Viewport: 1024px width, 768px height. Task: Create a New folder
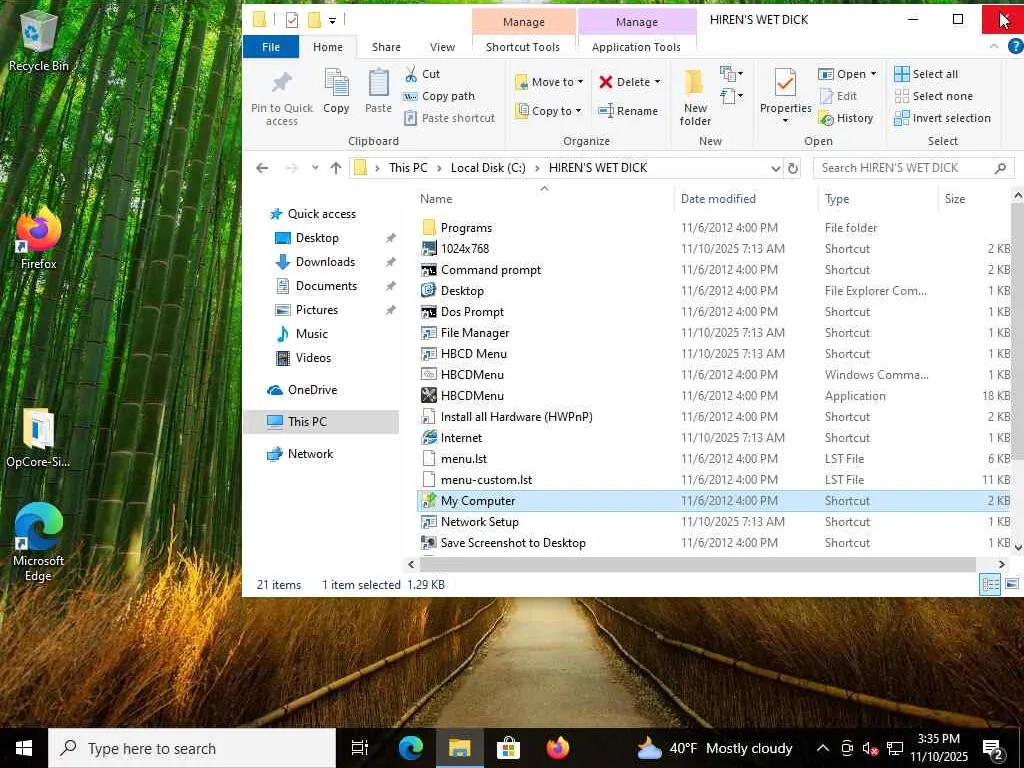pyautogui.click(x=695, y=98)
